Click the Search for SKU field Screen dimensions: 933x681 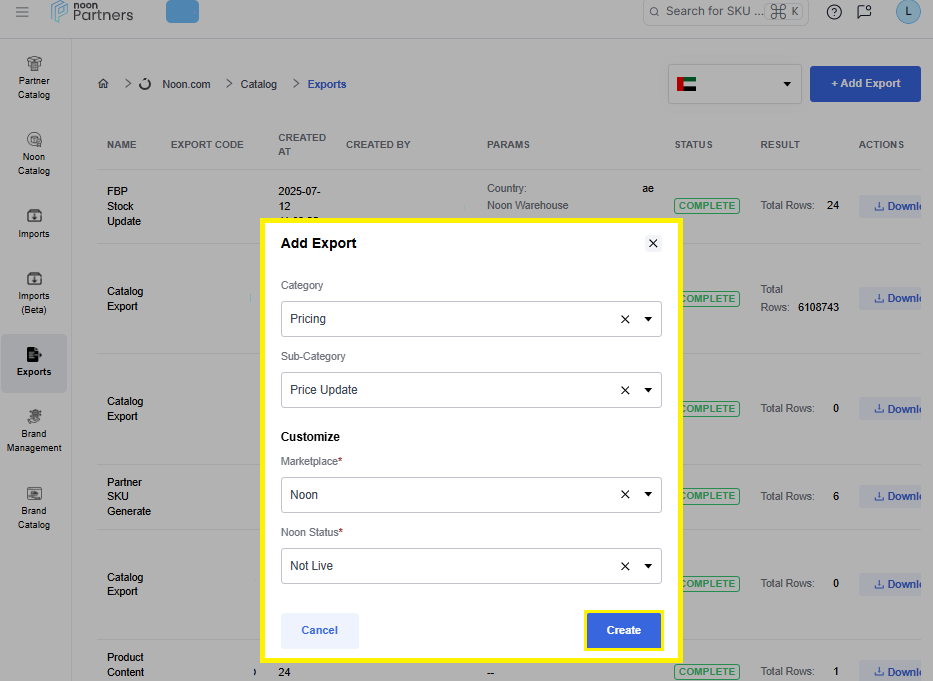(x=725, y=12)
